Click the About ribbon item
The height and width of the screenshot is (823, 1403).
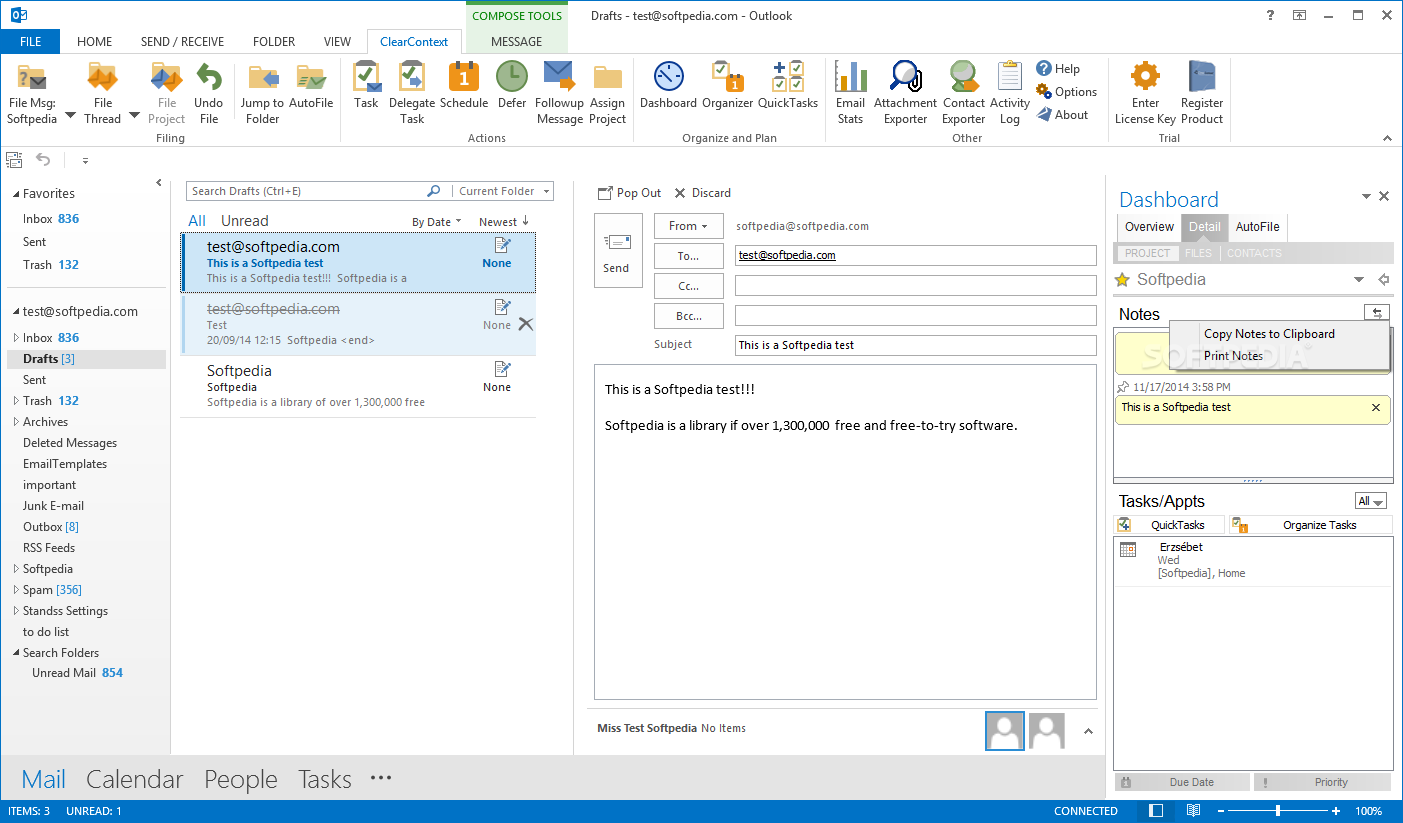click(x=1062, y=115)
